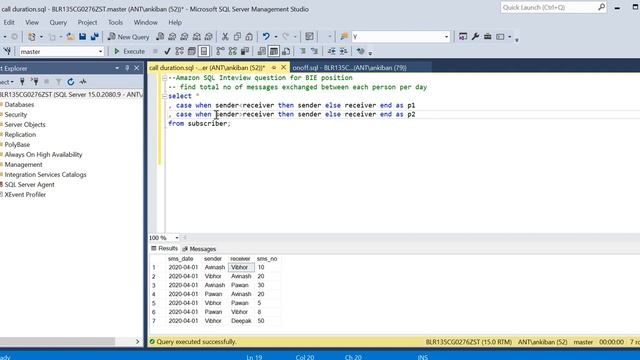Comment out the selected lines icon
Screen dimensions: 640x360
click(x=303, y=51)
